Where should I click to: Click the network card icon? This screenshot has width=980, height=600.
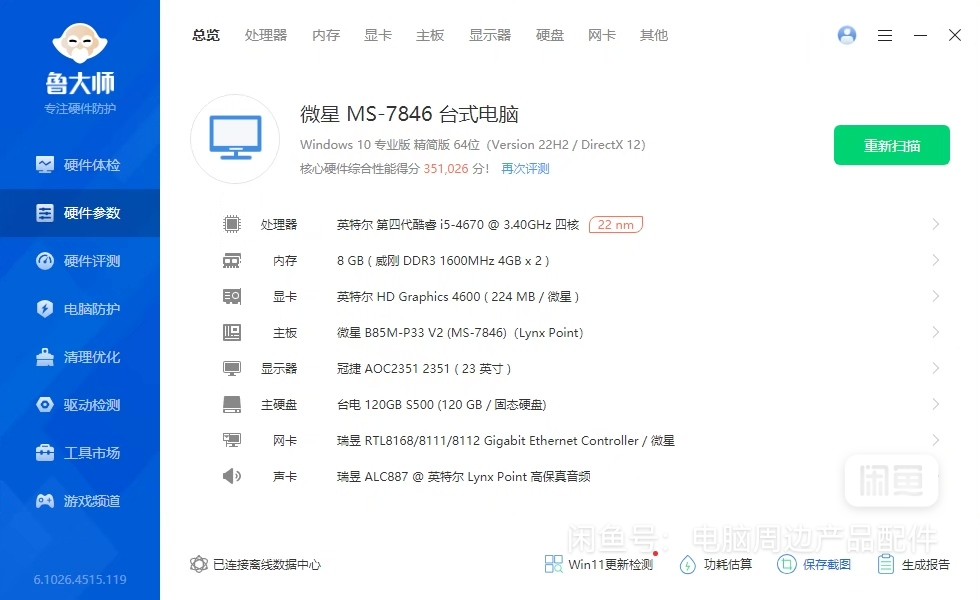click(232, 441)
